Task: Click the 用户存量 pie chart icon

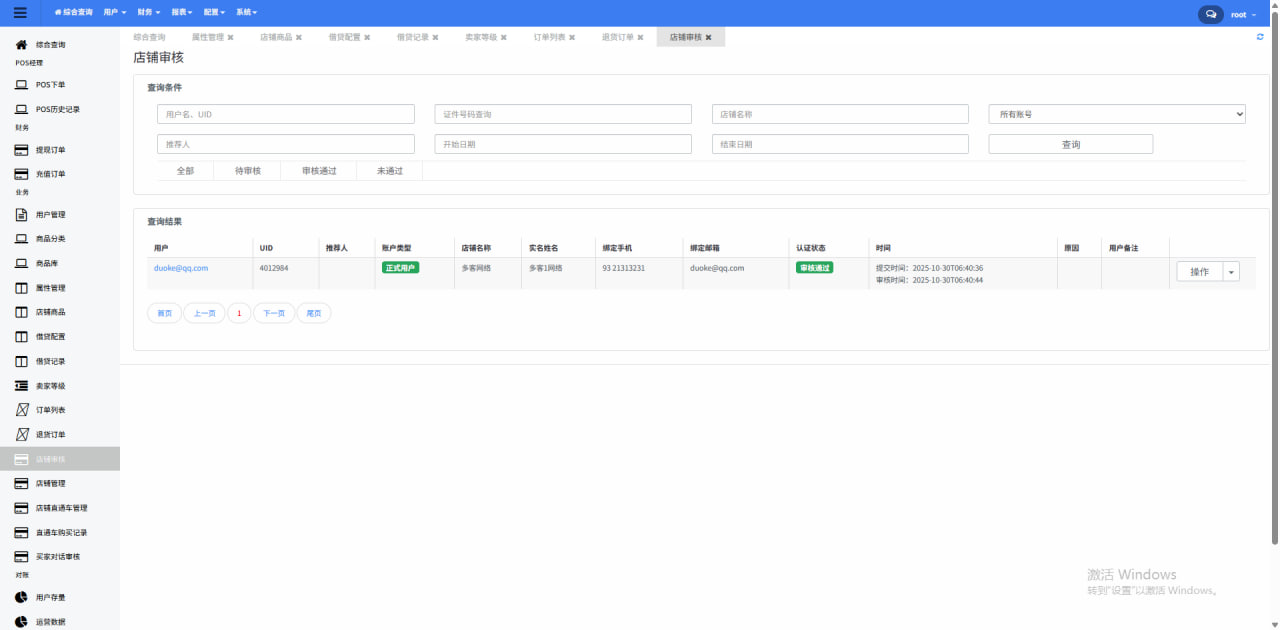Action: pyautogui.click(x=21, y=597)
